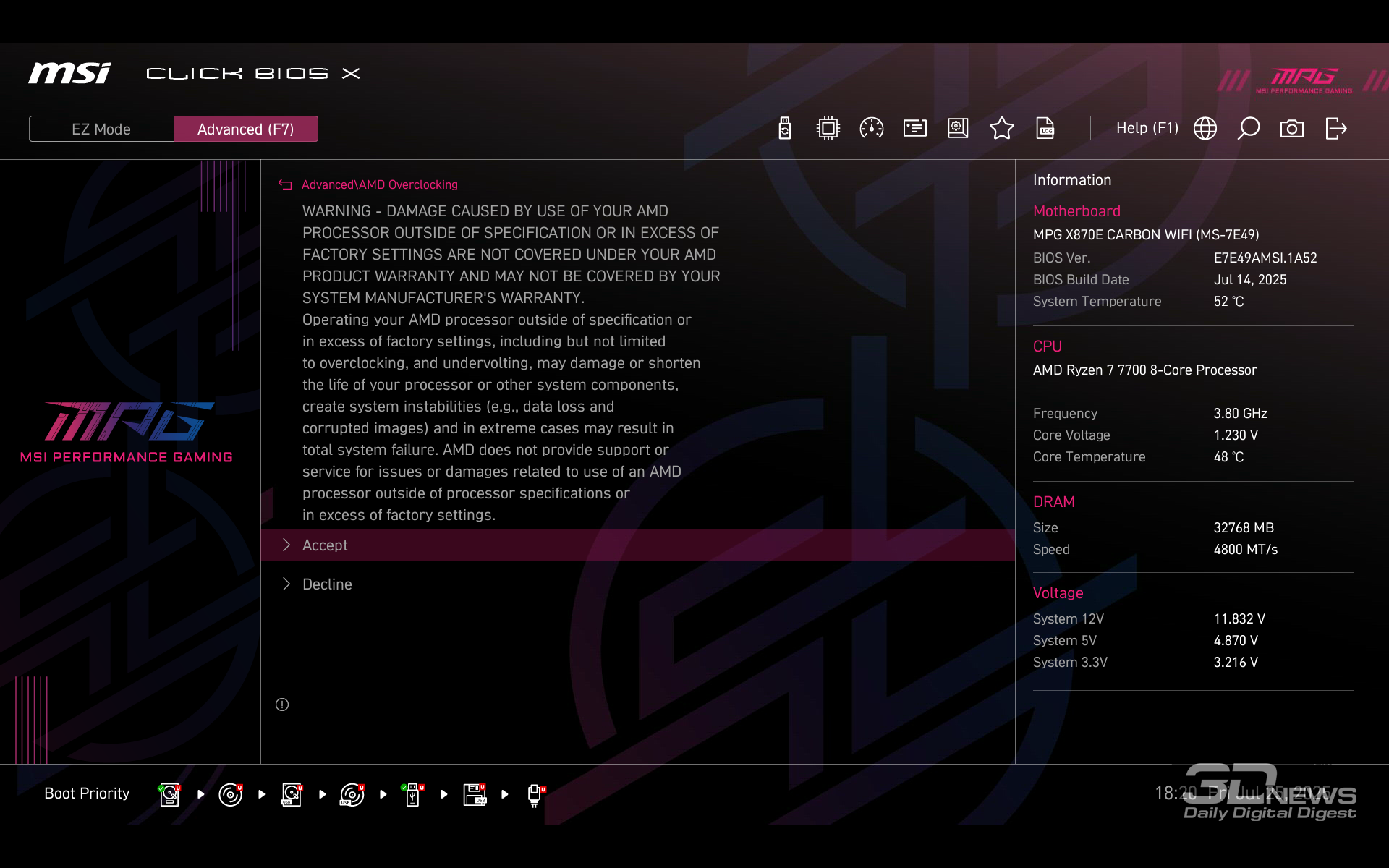Click the Information panel title
This screenshot has width=1389, height=868.
pos(1072,180)
